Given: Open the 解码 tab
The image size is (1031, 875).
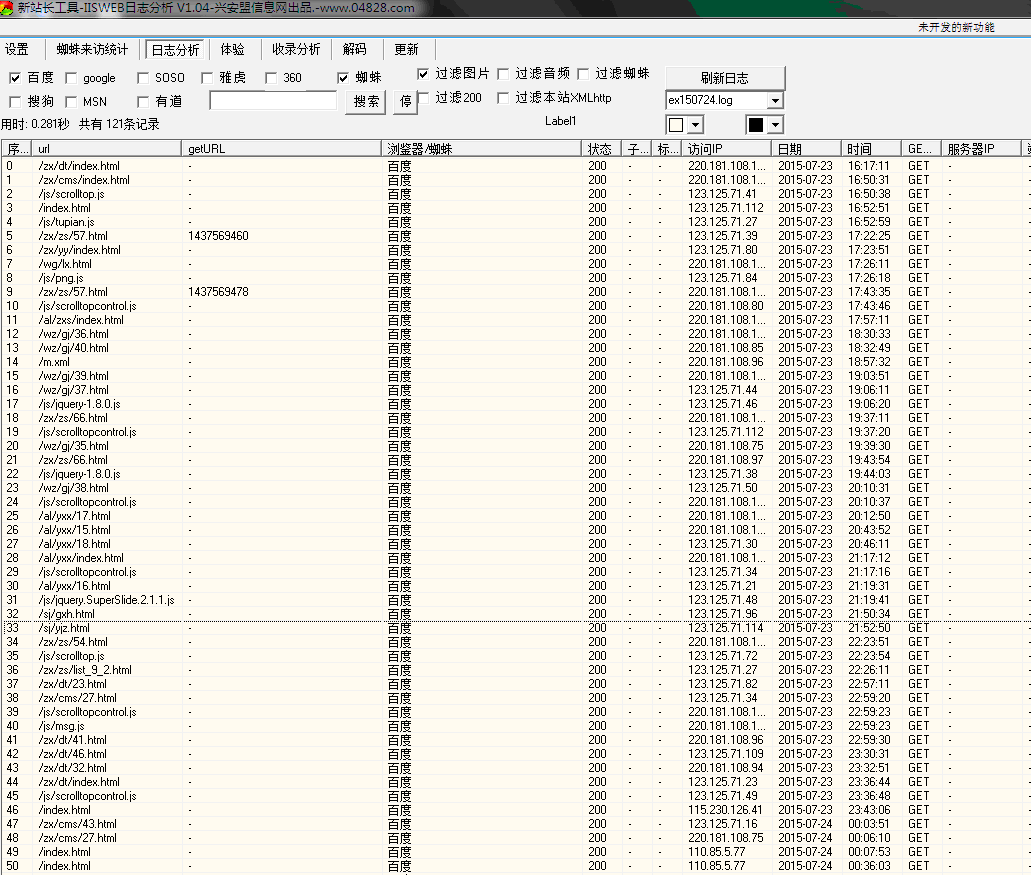Looking at the screenshot, I should [x=354, y=49].
